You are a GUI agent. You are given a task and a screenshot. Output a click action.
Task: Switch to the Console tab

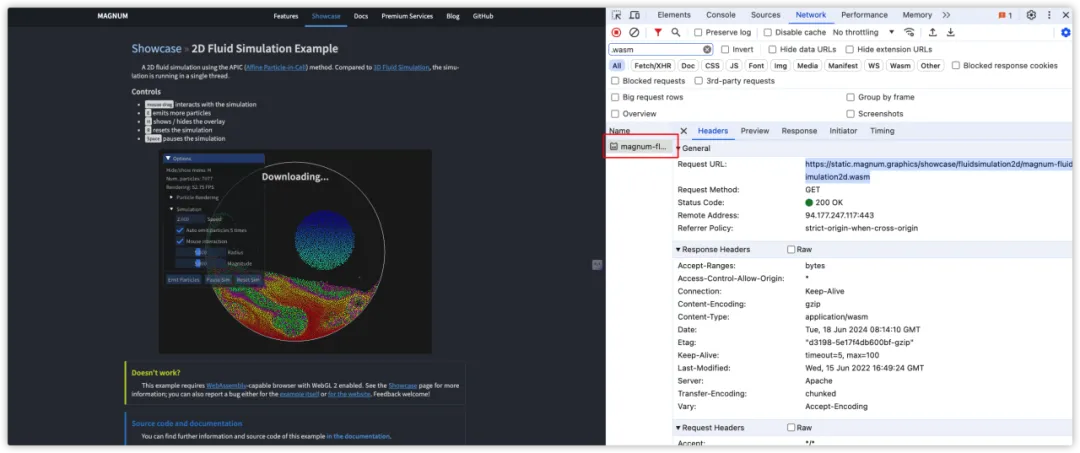pos(720,15)
